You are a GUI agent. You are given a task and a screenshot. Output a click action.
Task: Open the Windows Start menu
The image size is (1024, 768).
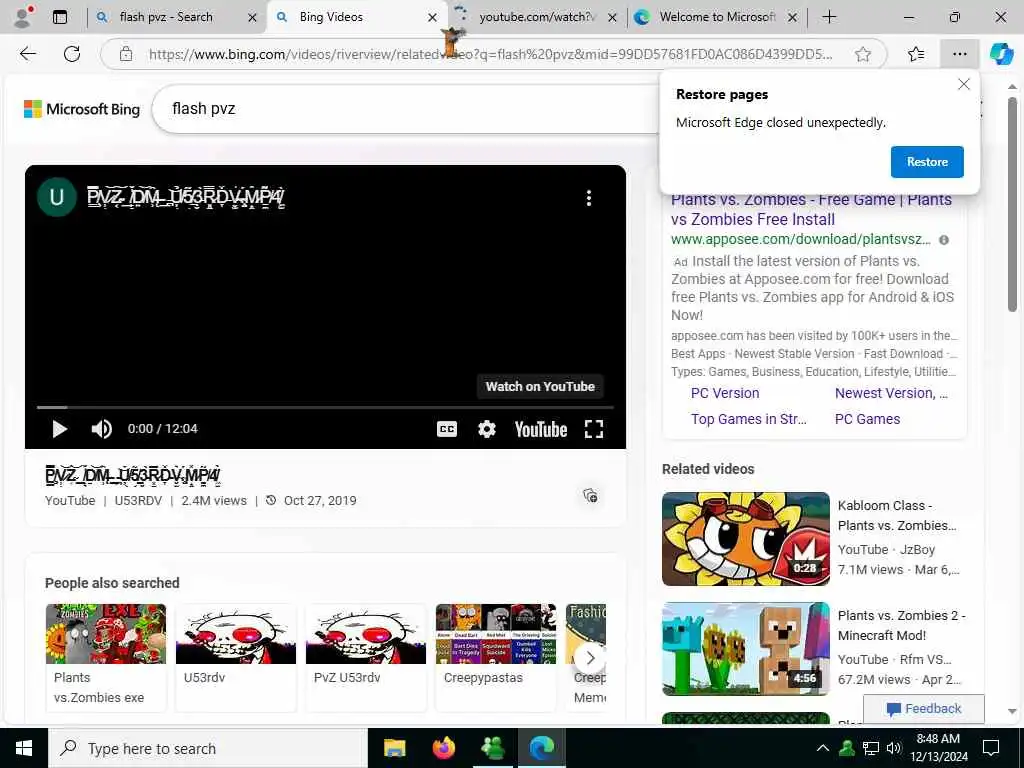pyautogui.click(x=24, y=748)
